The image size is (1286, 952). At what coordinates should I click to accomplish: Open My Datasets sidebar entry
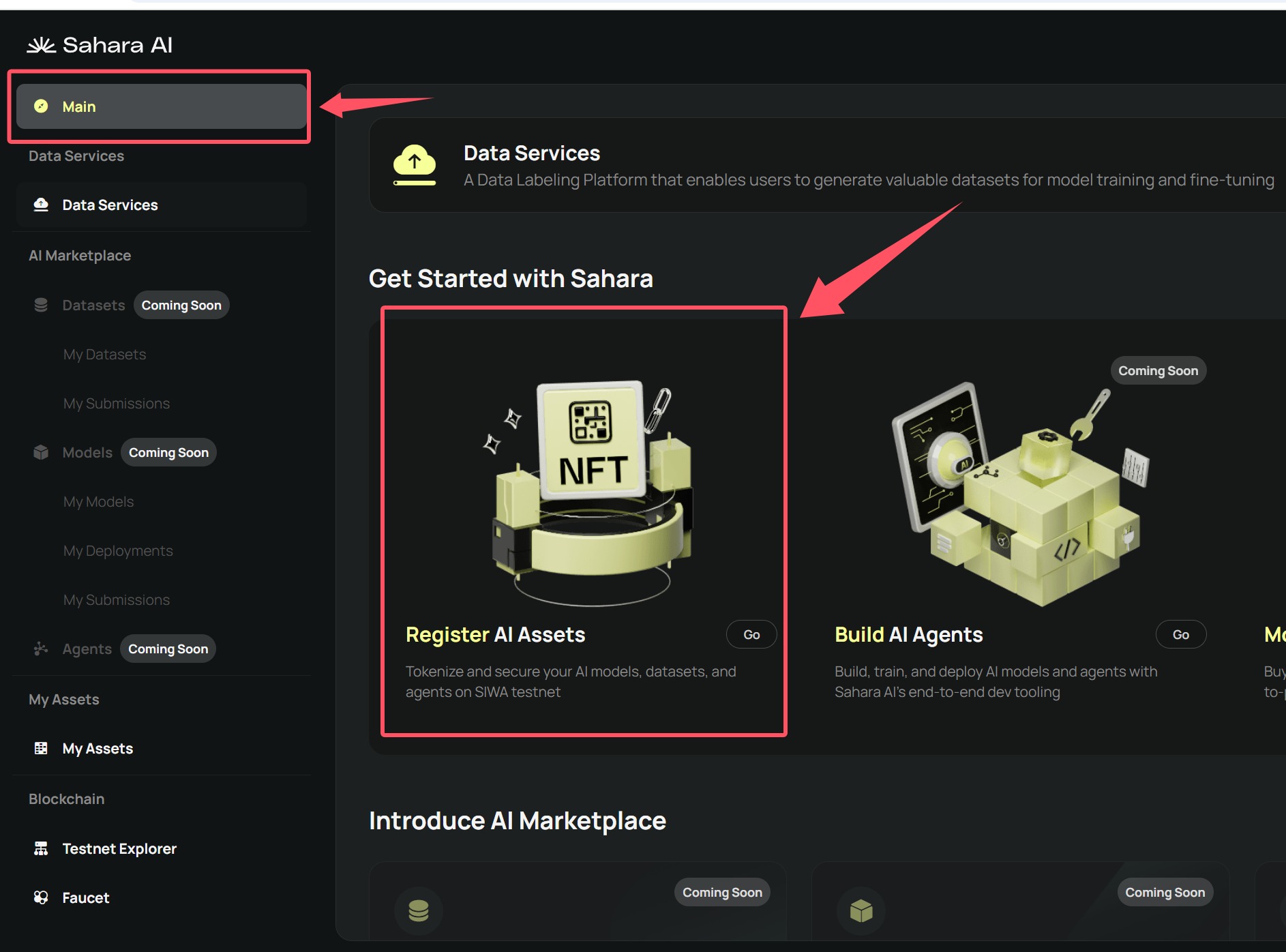point(104,354)
